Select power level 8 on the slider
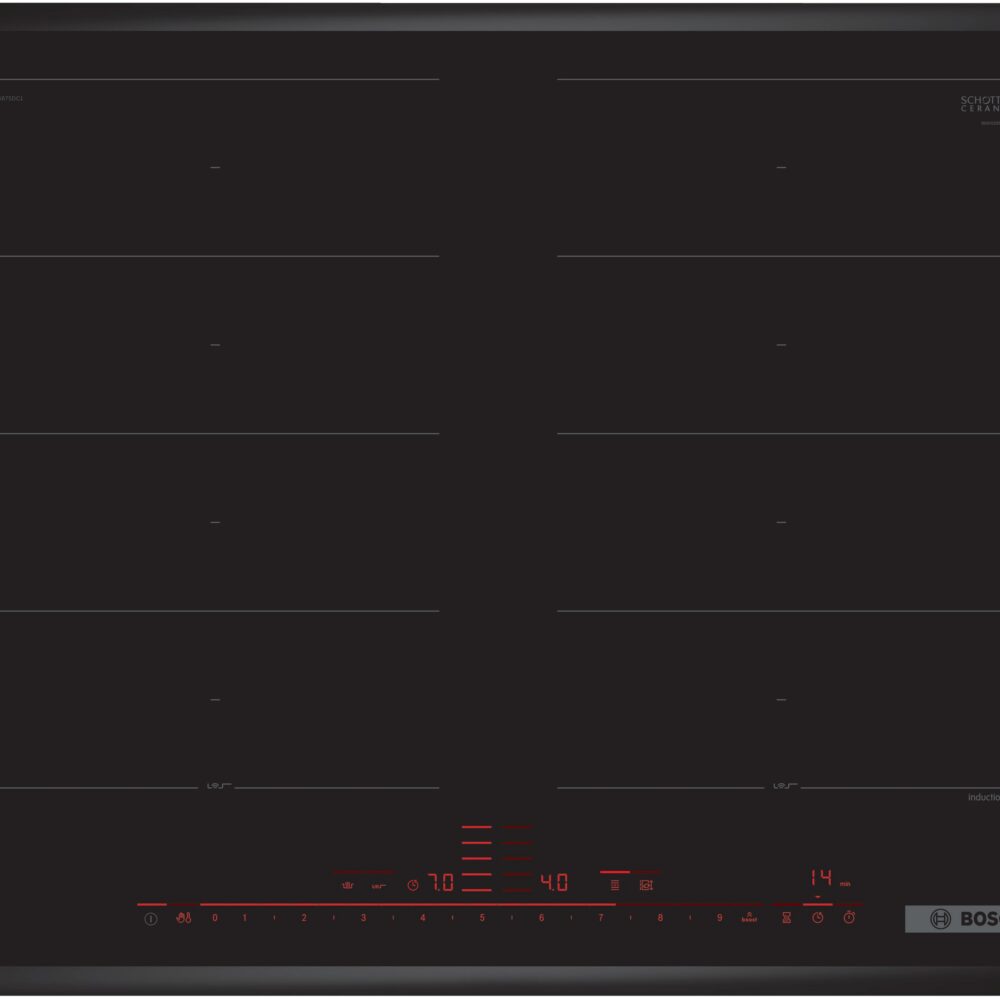Image resolution: width=1000 pixels, height=1000 pixels. tap(660, 918)
